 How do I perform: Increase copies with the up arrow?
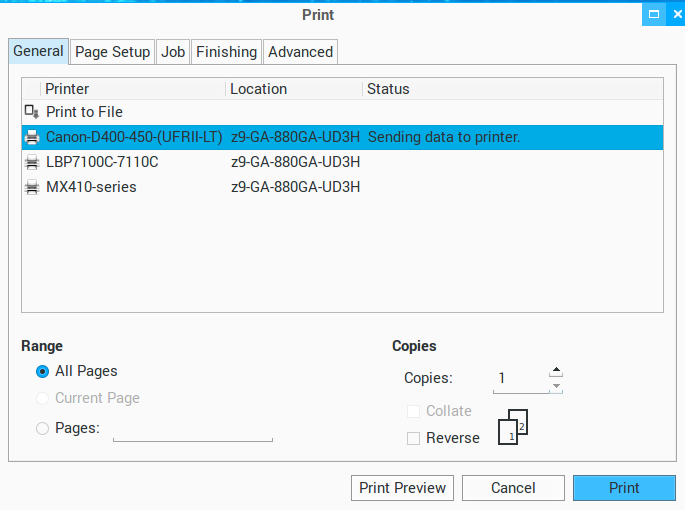557,371
